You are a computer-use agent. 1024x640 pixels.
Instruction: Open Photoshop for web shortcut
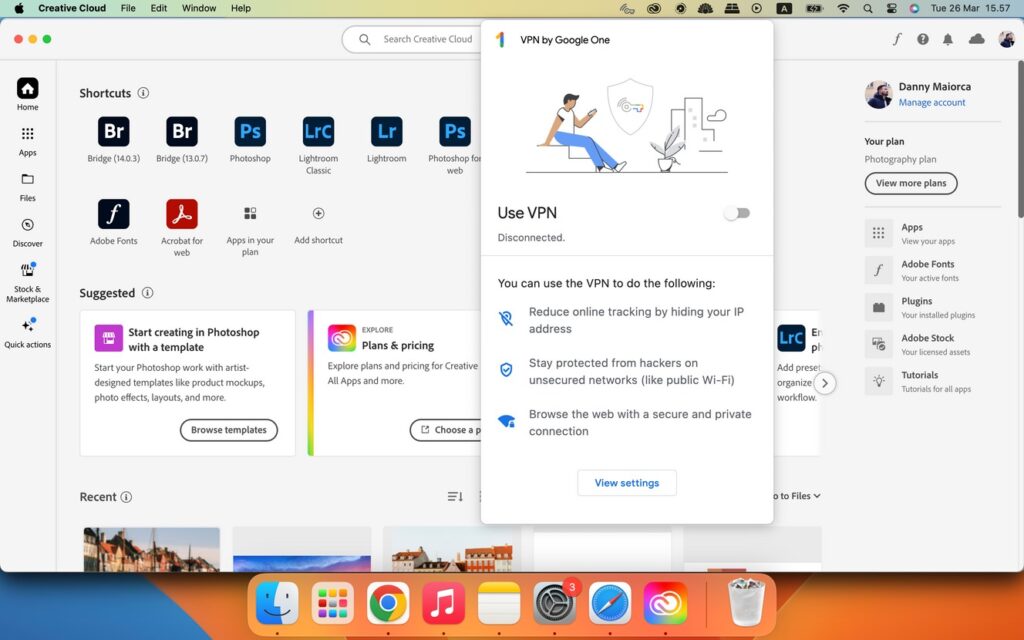(455, 132)
